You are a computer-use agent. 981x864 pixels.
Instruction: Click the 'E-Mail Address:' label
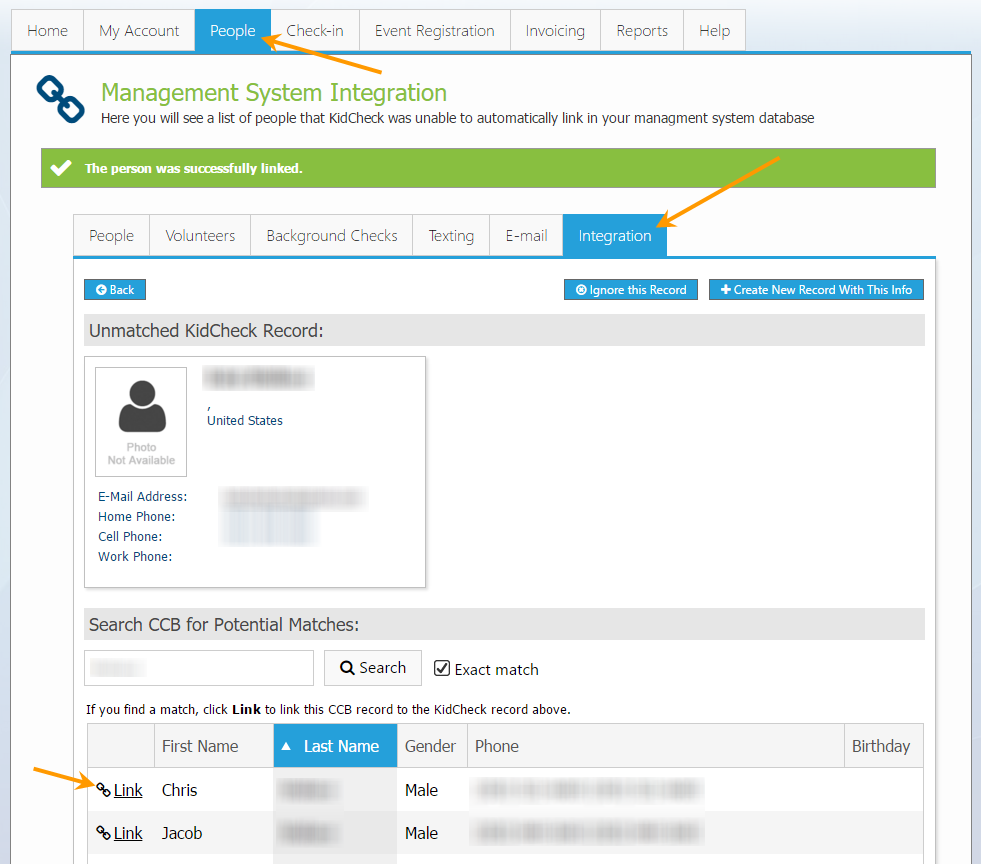(143, 496)
